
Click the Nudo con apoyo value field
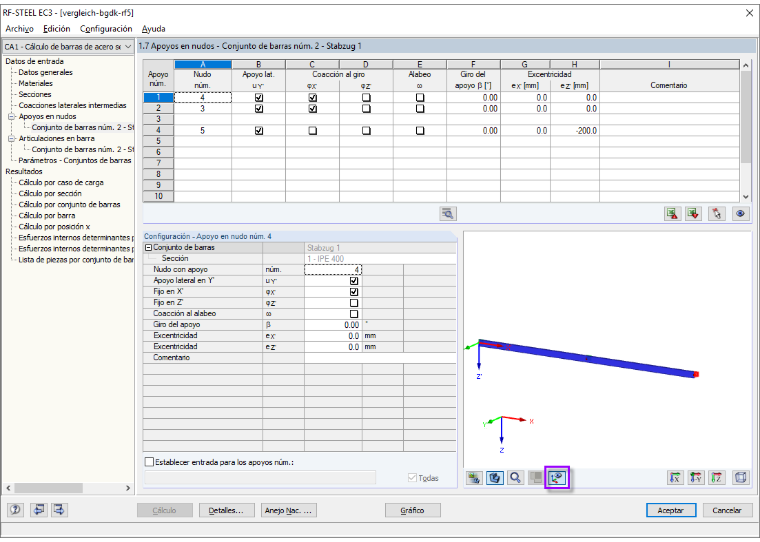tap(333, 270)
